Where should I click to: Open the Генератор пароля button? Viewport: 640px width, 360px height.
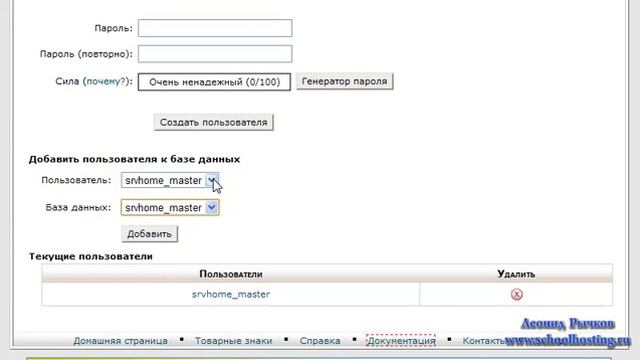point(344,81)
